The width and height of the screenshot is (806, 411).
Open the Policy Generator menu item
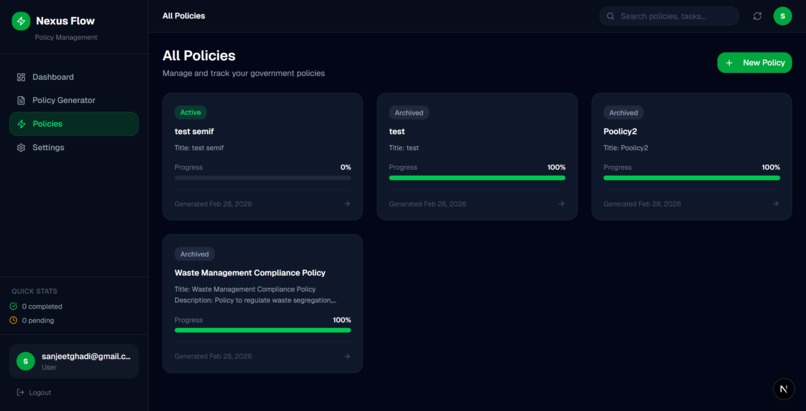74,100
